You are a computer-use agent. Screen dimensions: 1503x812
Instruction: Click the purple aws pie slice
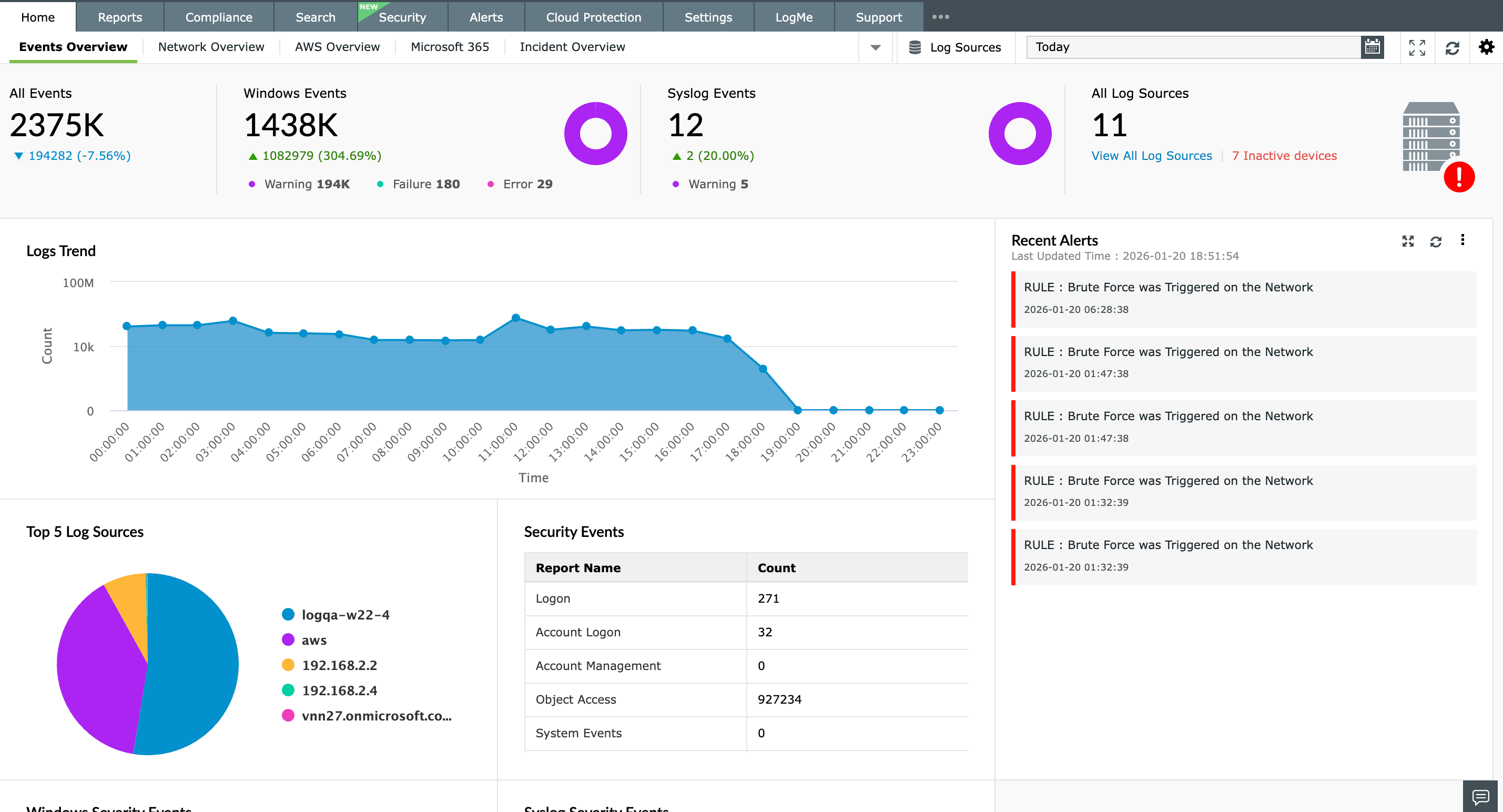click(99, 671)
